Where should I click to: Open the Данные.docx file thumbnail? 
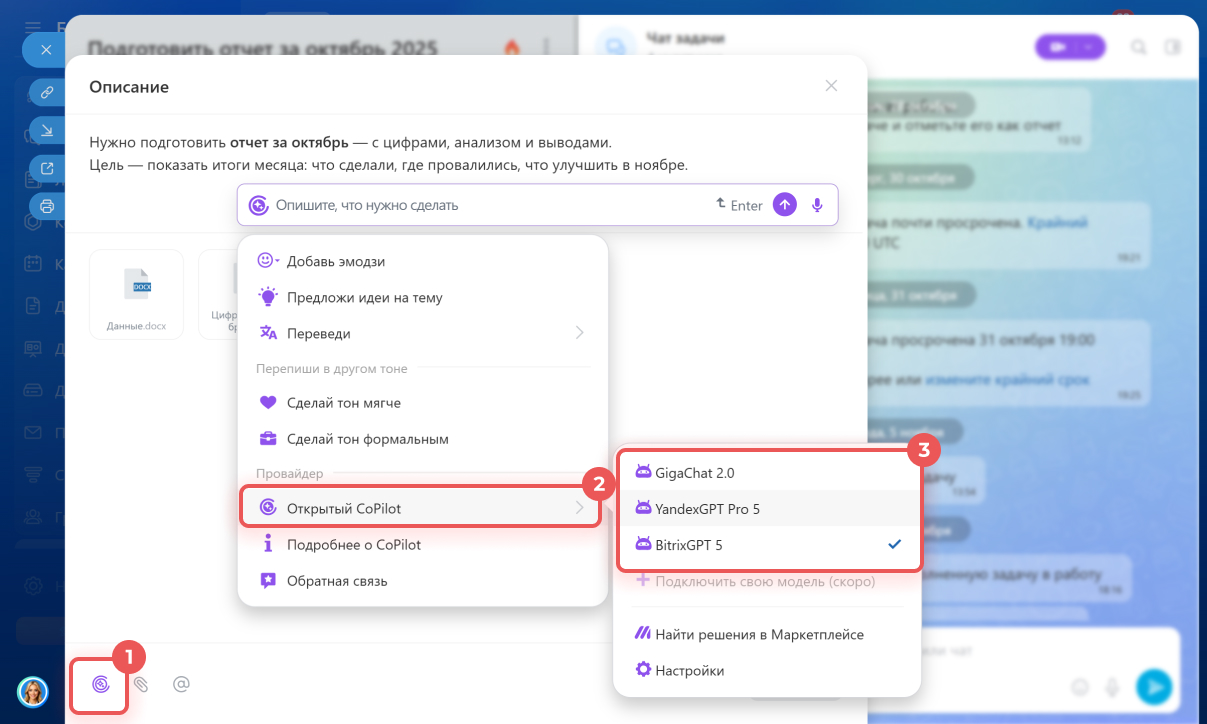pos(136,294)
